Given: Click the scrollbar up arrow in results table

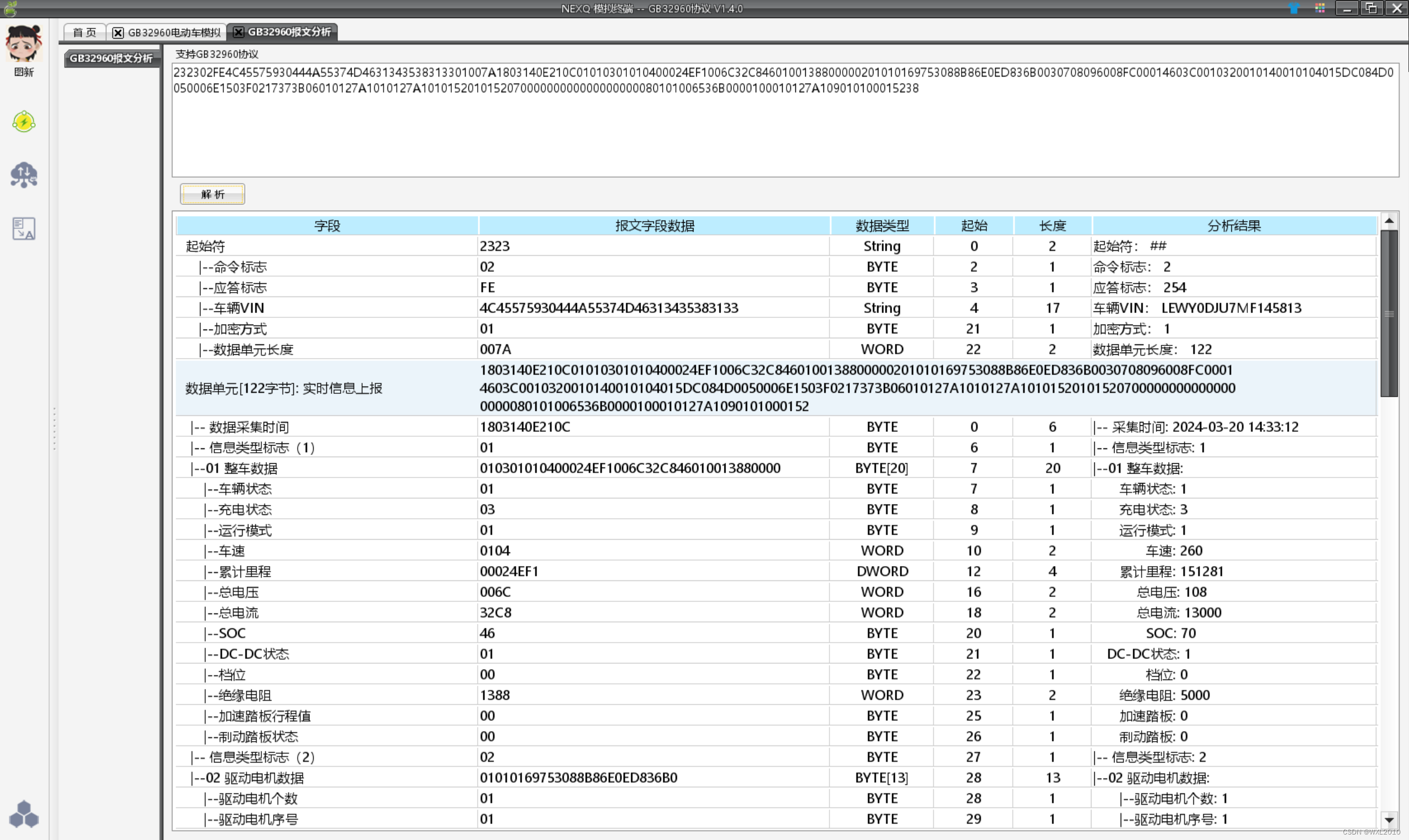Looking at the screenshot, I should [x=1389, y=221].
